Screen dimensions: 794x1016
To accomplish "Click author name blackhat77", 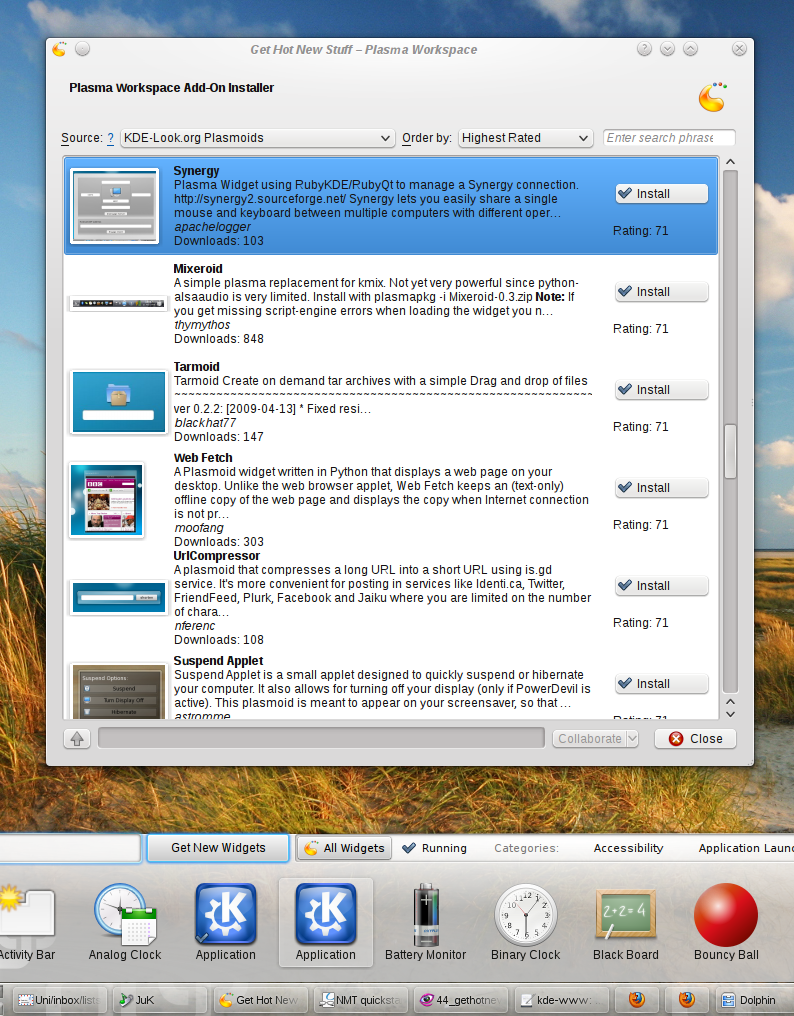I will tap(205, 422).
